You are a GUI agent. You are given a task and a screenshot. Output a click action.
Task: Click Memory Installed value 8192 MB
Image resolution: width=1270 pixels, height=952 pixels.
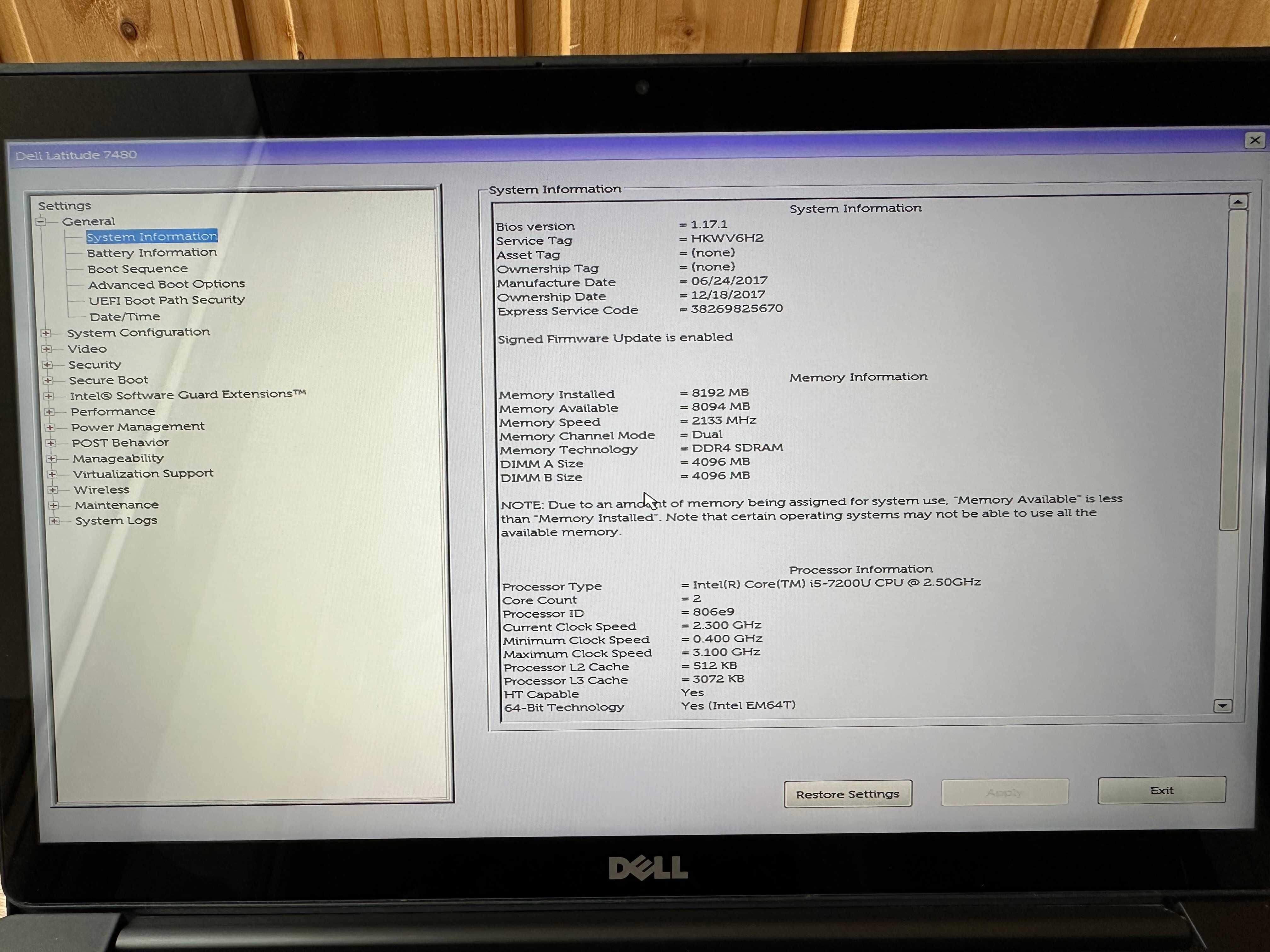coord(720,393)
